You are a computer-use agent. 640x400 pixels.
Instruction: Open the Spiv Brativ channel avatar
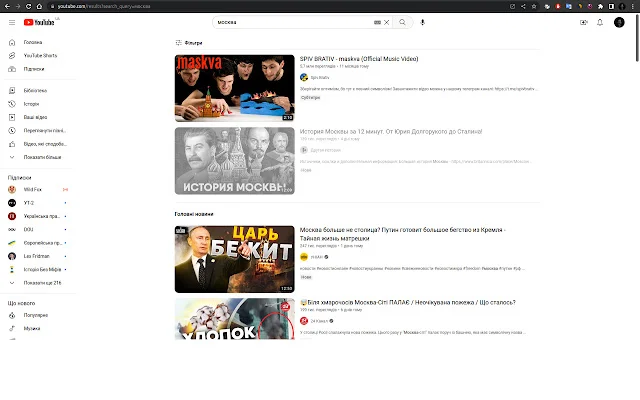304,77
